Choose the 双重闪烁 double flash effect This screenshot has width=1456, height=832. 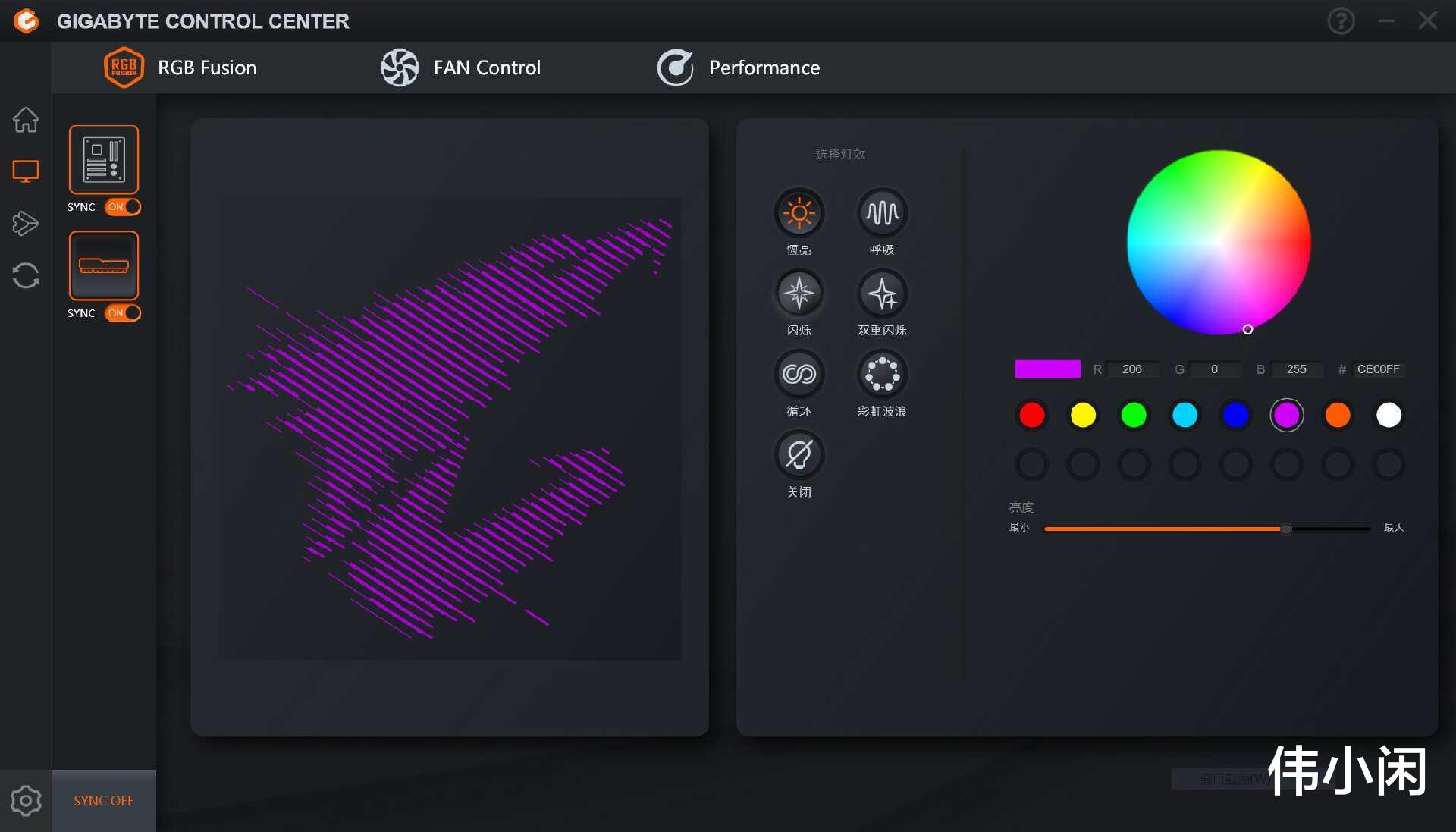coord(882,294)
